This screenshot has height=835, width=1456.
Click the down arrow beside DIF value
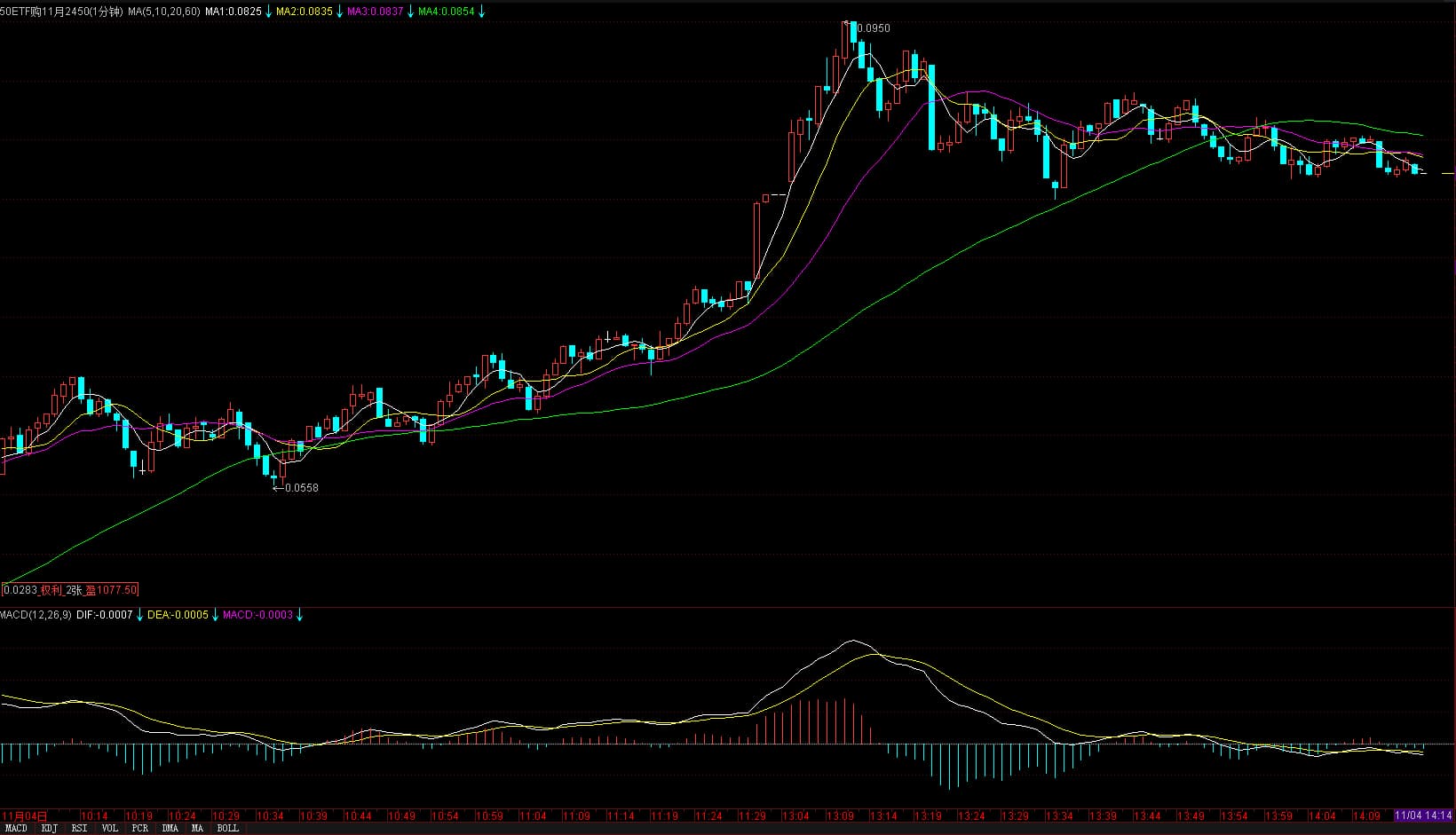139,615
